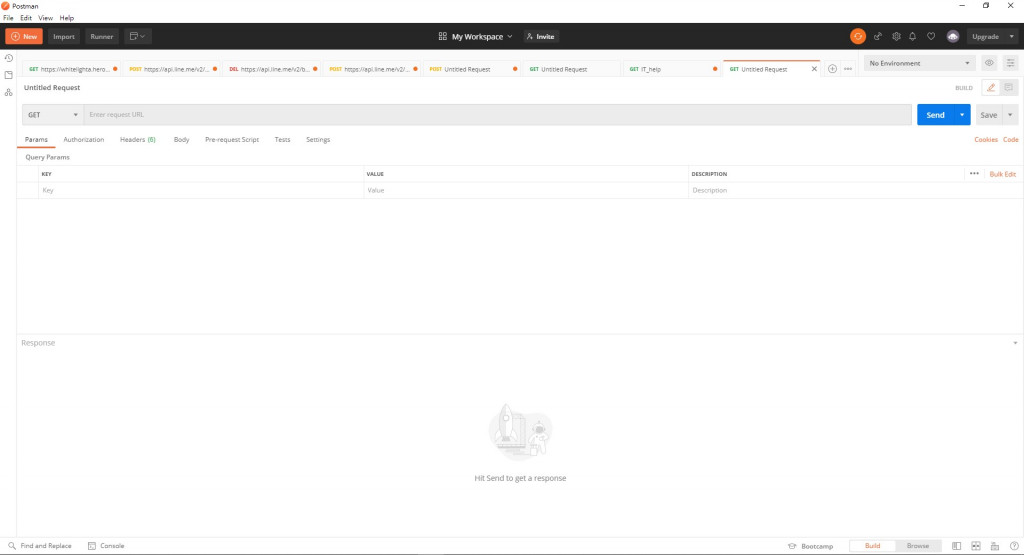The height and width of the screenshot is (555, 1024).
Task: Open the View menu
Action: point(46,18)
